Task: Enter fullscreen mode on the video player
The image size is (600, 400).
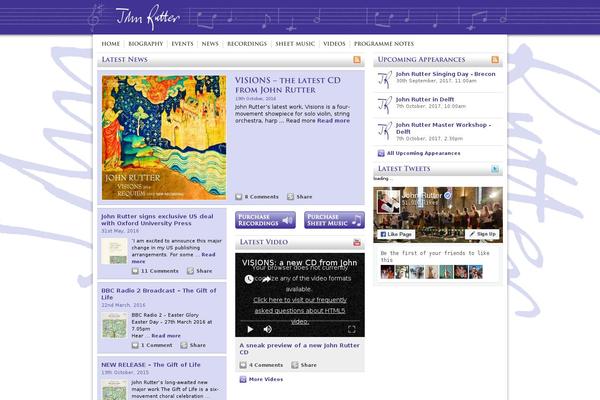Action: click(352, 329)
